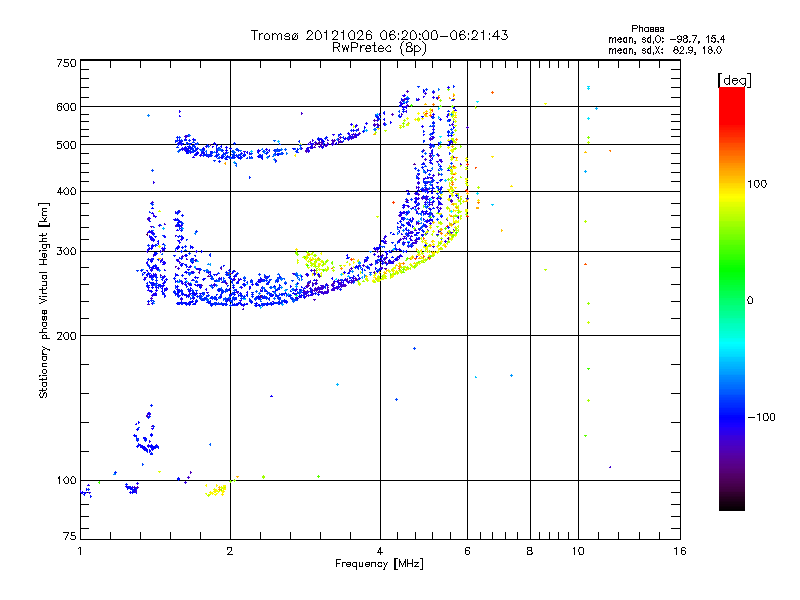800x600 pixels.
Task: Click y-axis tick label '500'
Action: tap(66, 145)
